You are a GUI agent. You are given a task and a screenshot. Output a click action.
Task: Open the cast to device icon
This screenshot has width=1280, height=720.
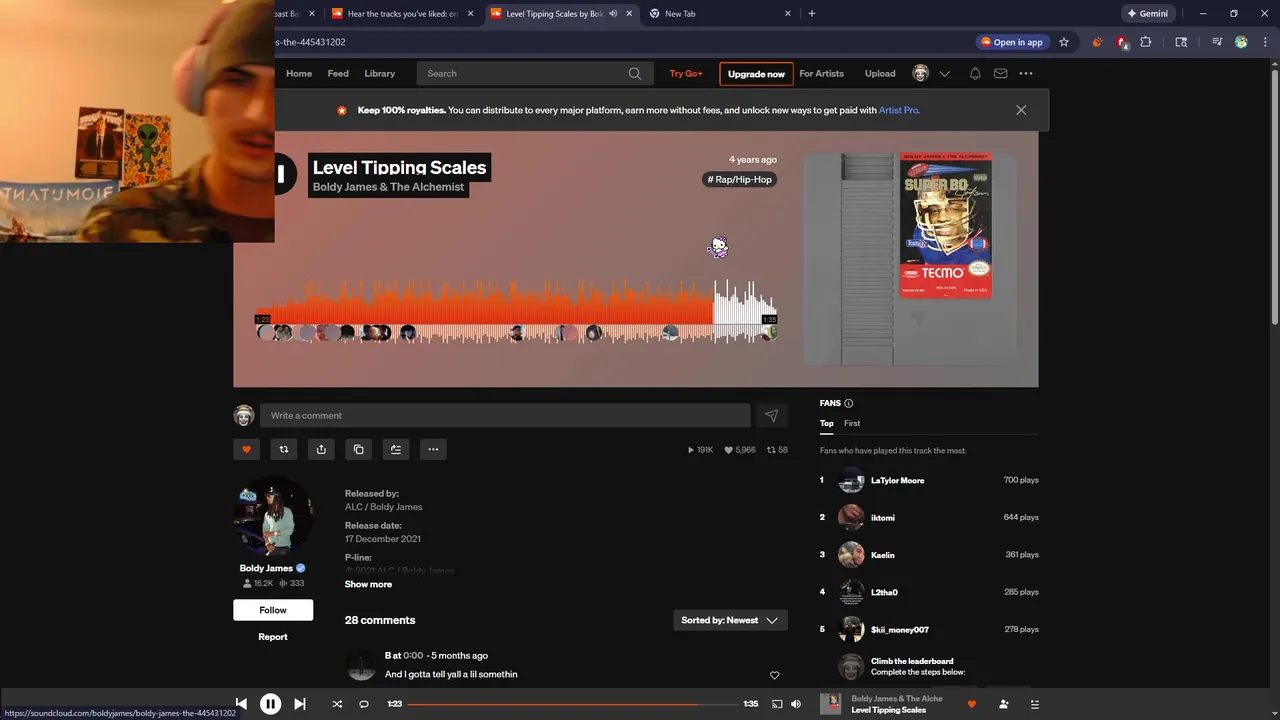tap(777, 704)
